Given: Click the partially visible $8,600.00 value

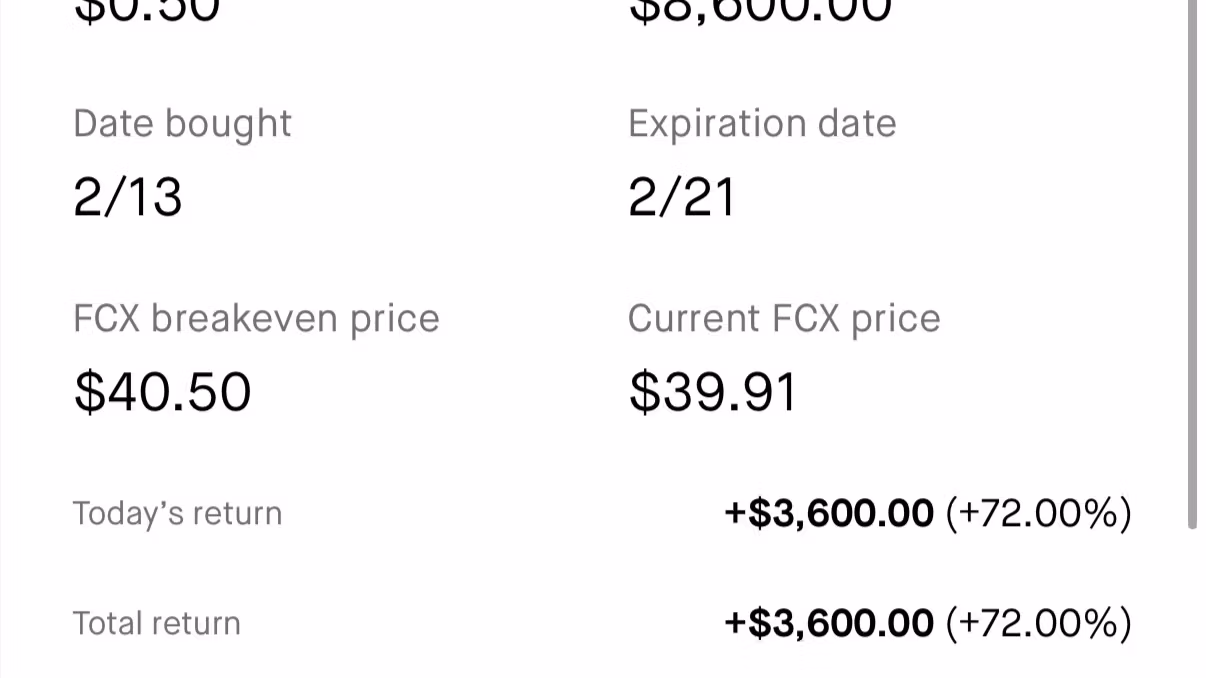Looking at the screenshot, I should pyautogui.click(x=760, y=10).
